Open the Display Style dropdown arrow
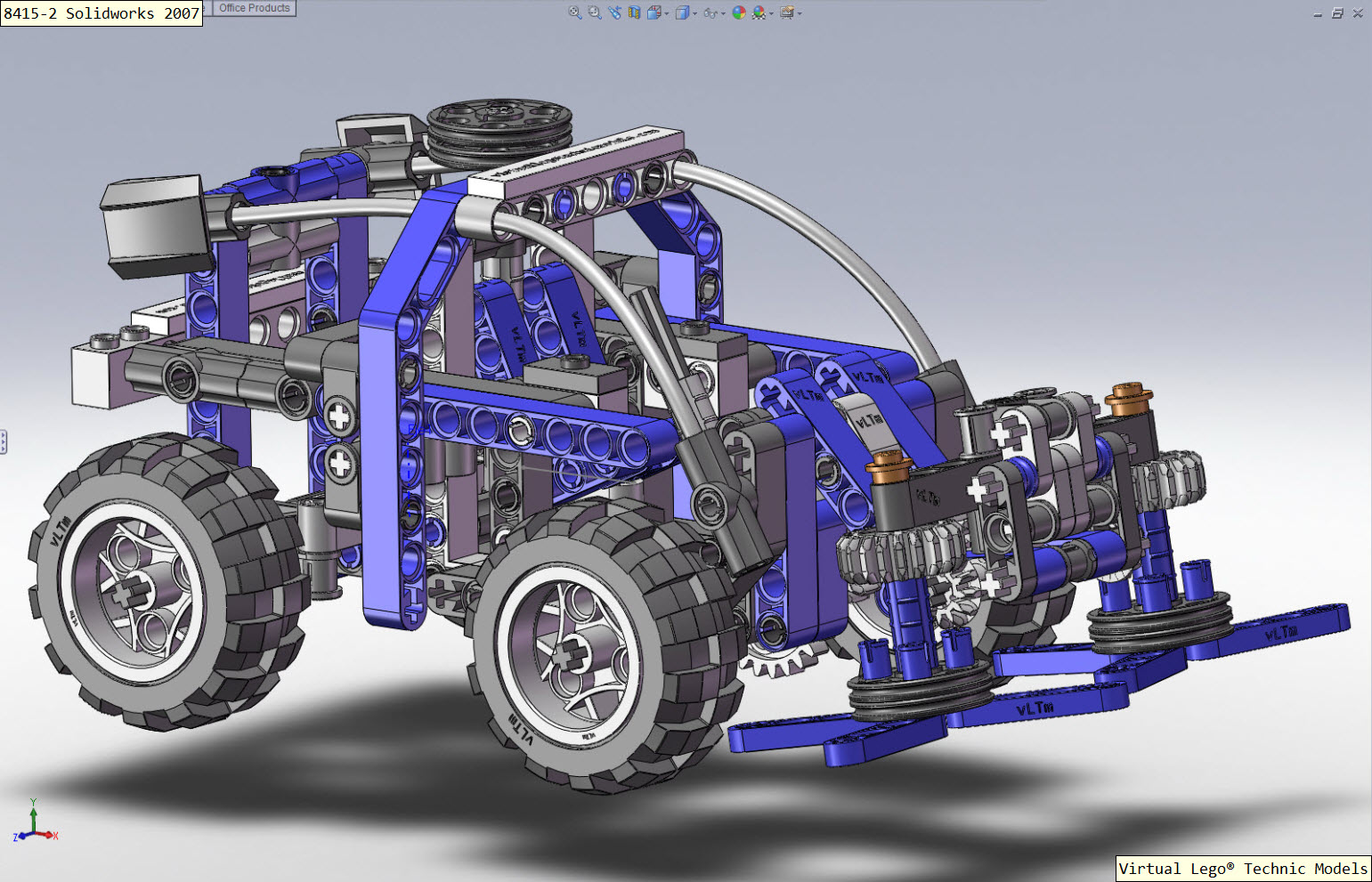The width and height of the screenshot is (1372, 882). coord(695,13)
